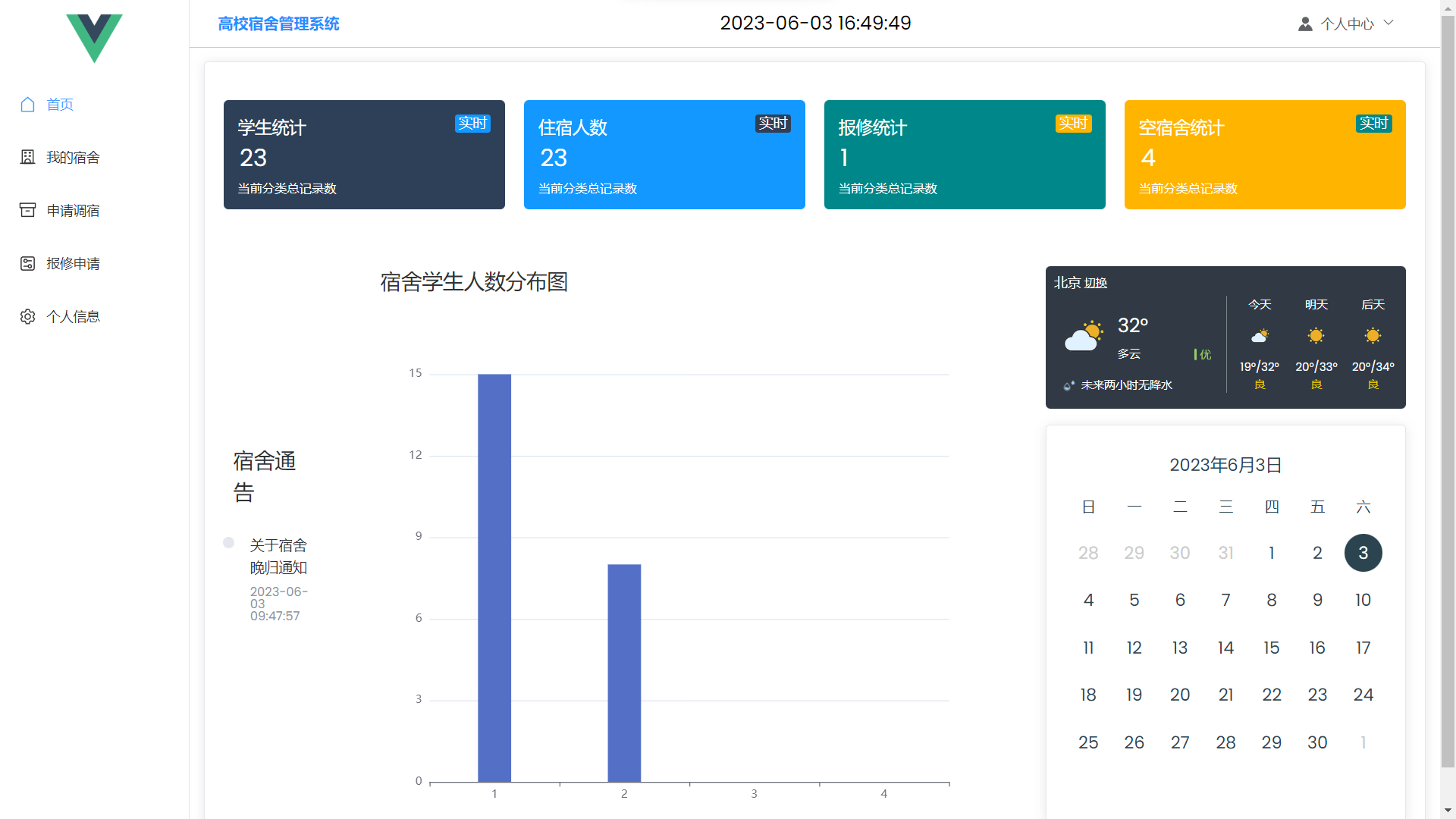Image resolution: width=1456 pixels, height=819 pixels.
Task: Open 申请调宿 menu item
Action: pos(73,211)
